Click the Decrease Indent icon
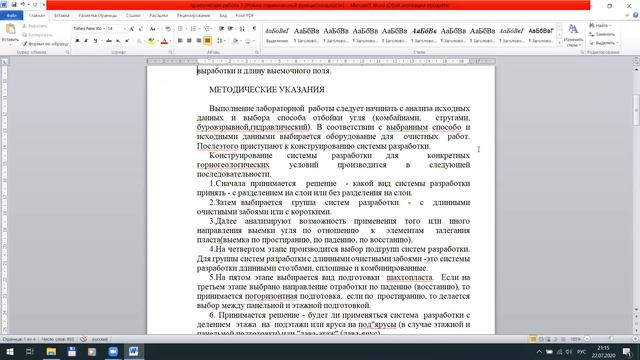This screenshot has width=640, height=360. pyautogui.click(x=221, y=29)
